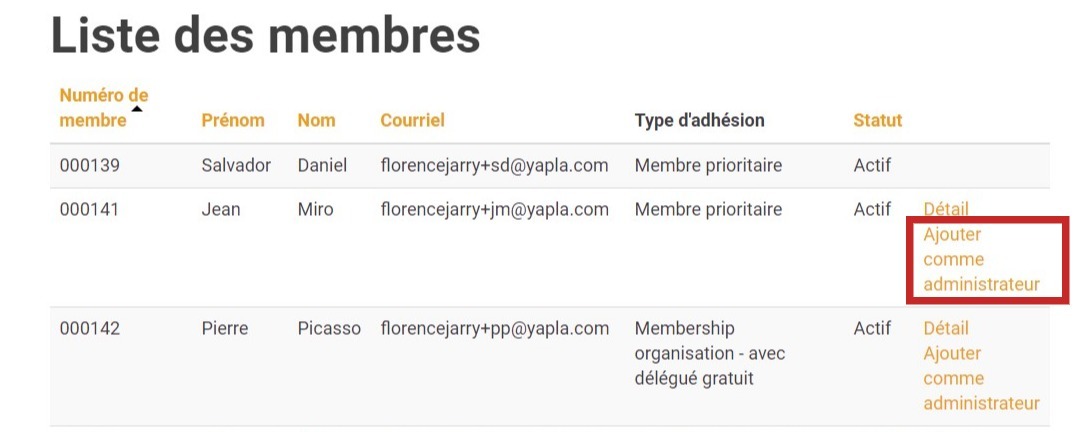Open Détail link for Pierre Picasso
Viewport: 1077px width, 432px height.
tap(945, 328)
